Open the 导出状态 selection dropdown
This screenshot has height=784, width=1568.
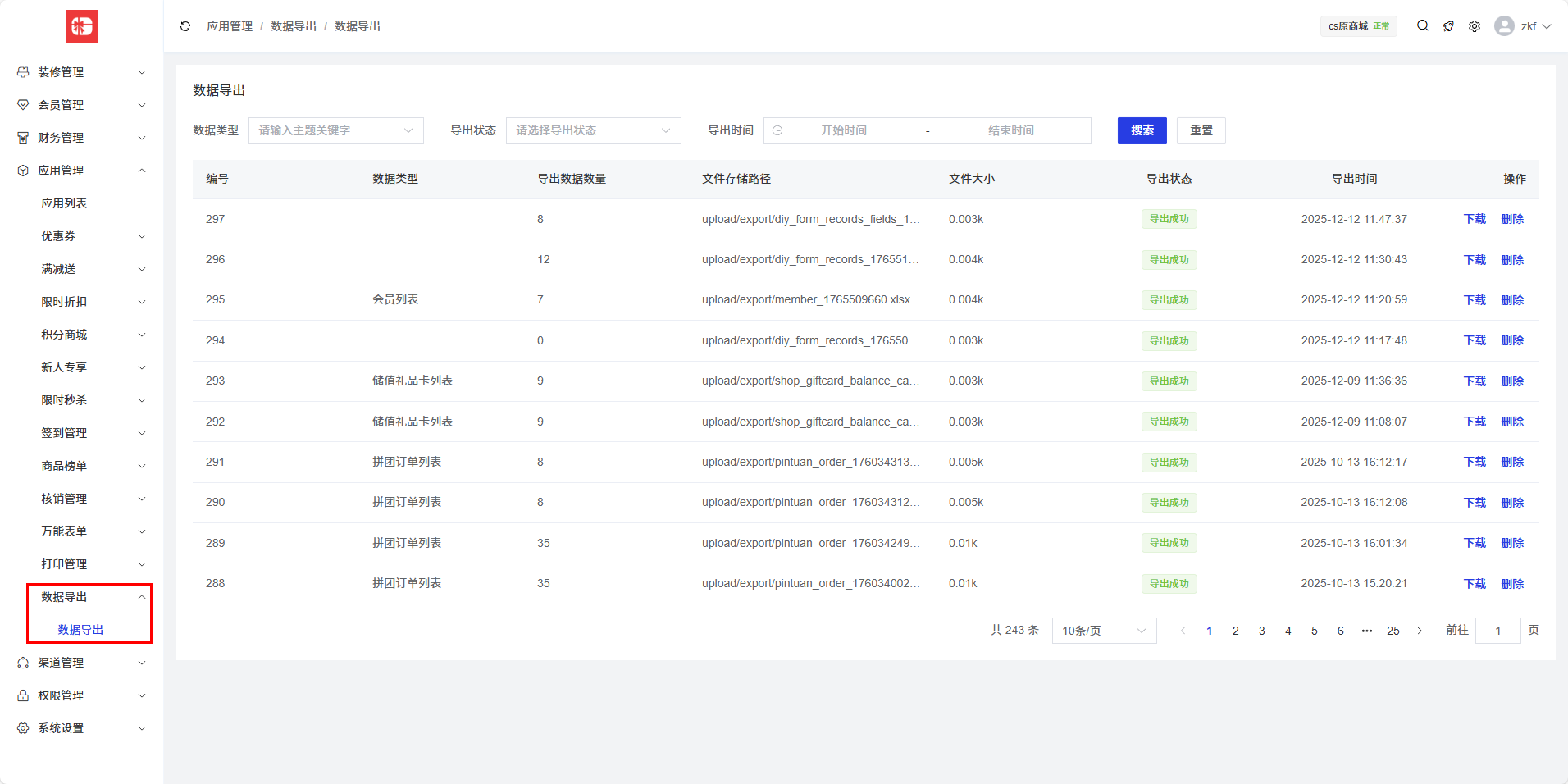click(x=593, y=130)
